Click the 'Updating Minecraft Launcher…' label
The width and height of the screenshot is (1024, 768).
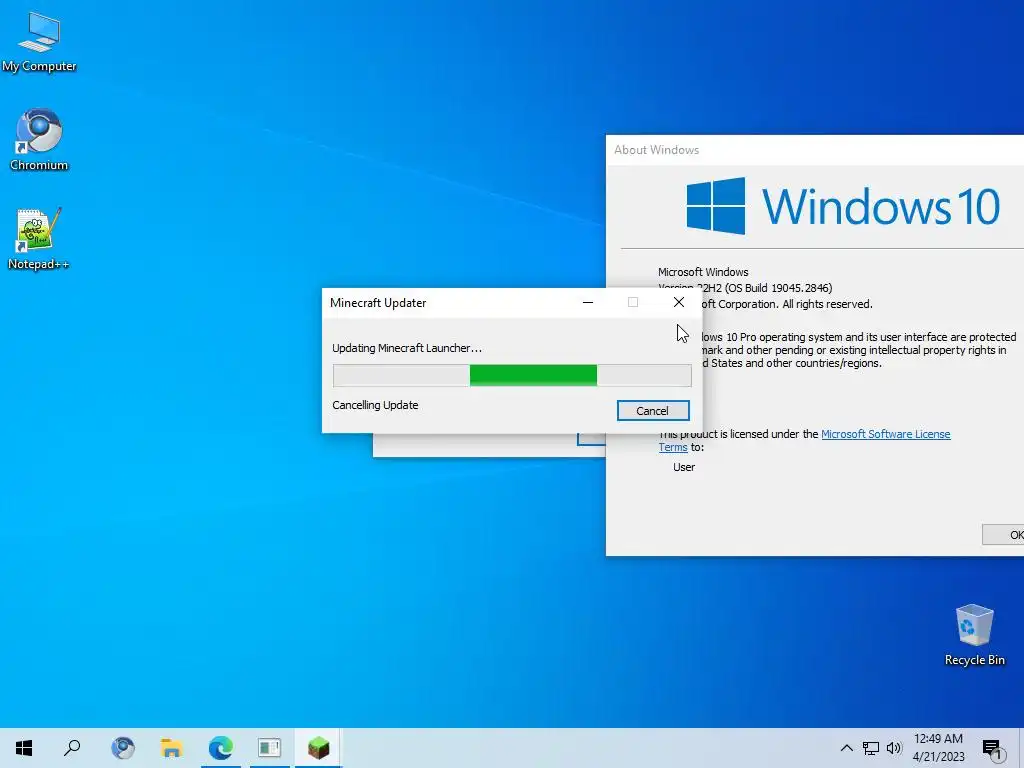(407, 348)
